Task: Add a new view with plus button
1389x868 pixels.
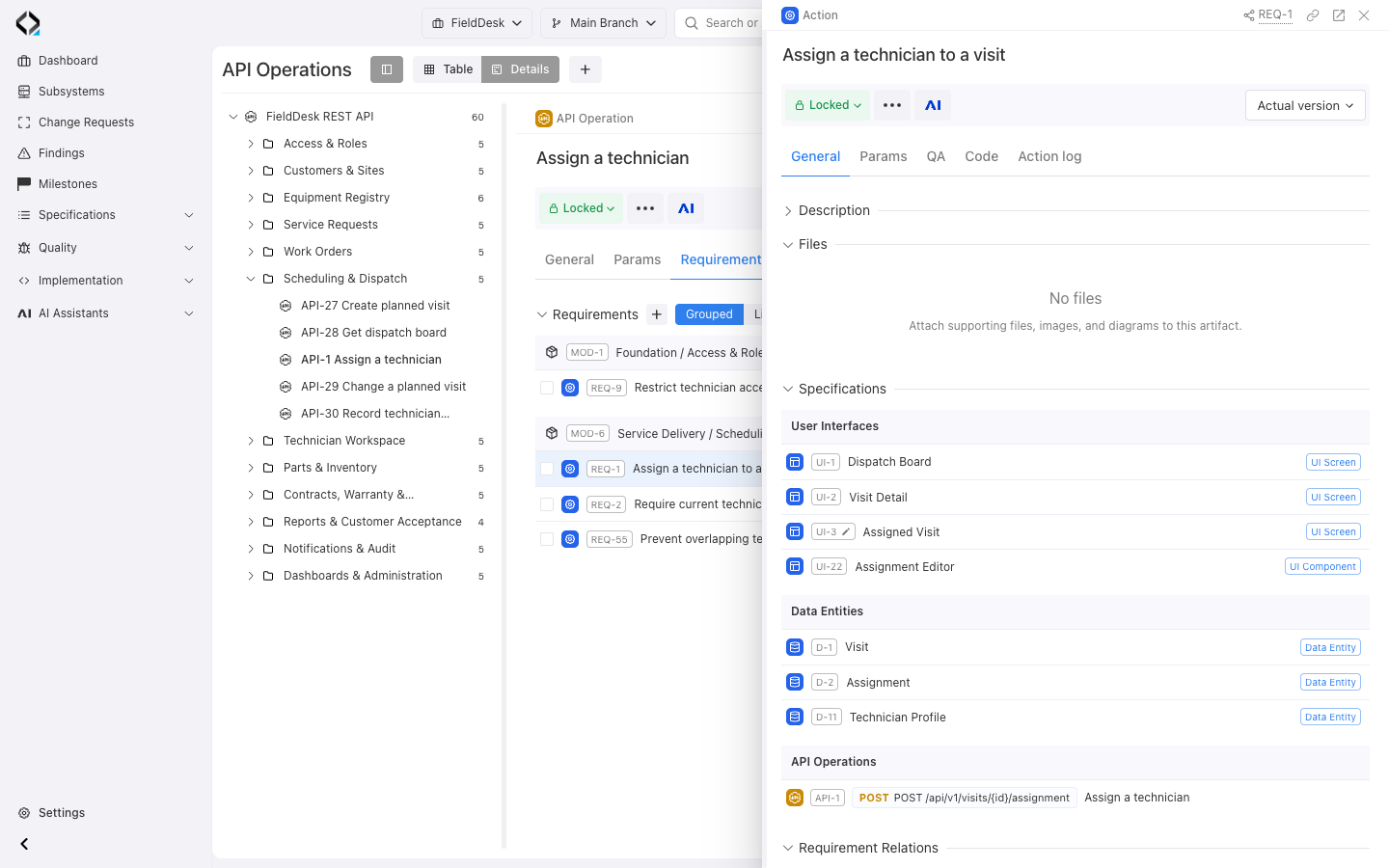Action: coord(586,69)
